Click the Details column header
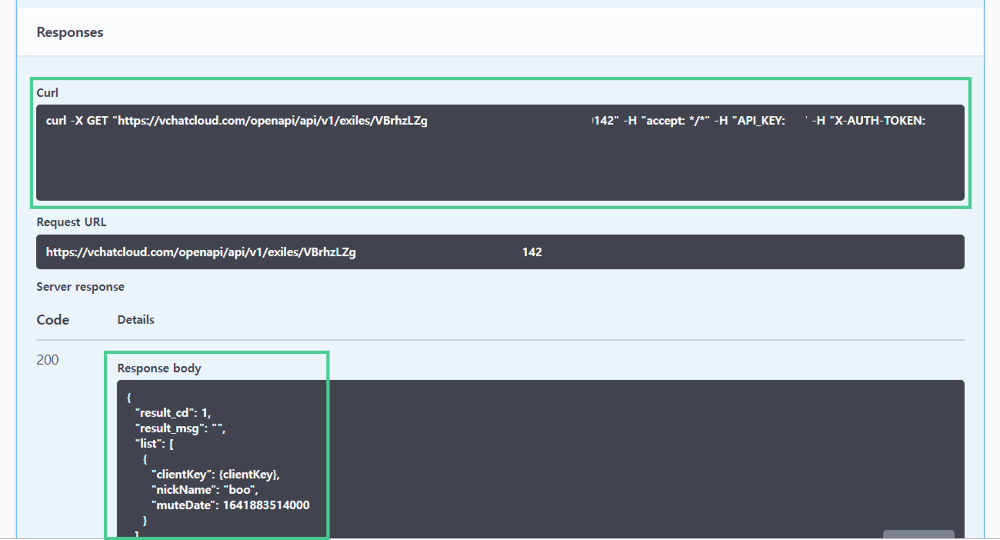Image resolution: width=1000 pixels, height=540 pixels. pos(136,320)
